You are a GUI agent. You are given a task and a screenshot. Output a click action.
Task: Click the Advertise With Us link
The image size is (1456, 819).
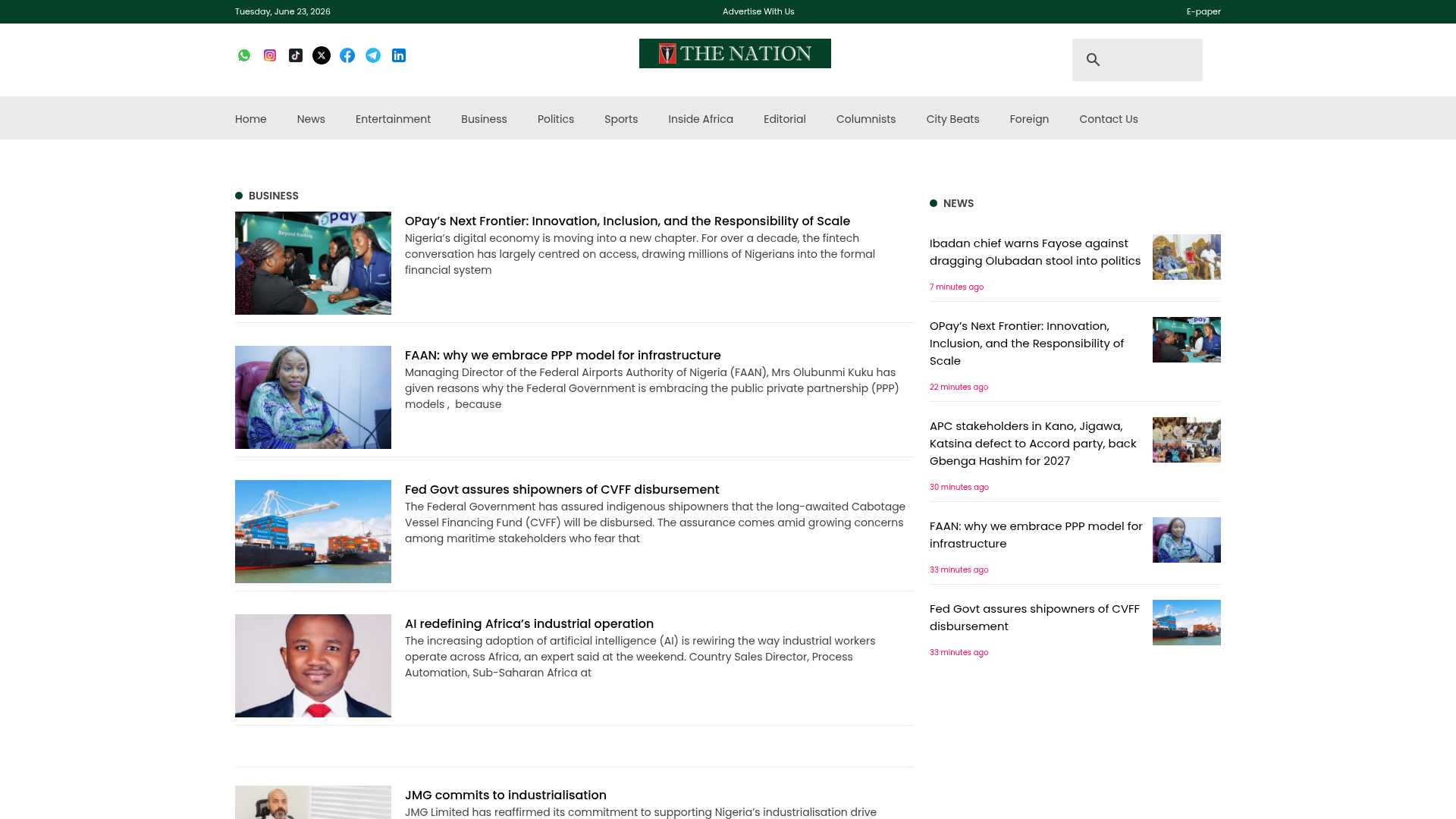click(x=758, y=11)
